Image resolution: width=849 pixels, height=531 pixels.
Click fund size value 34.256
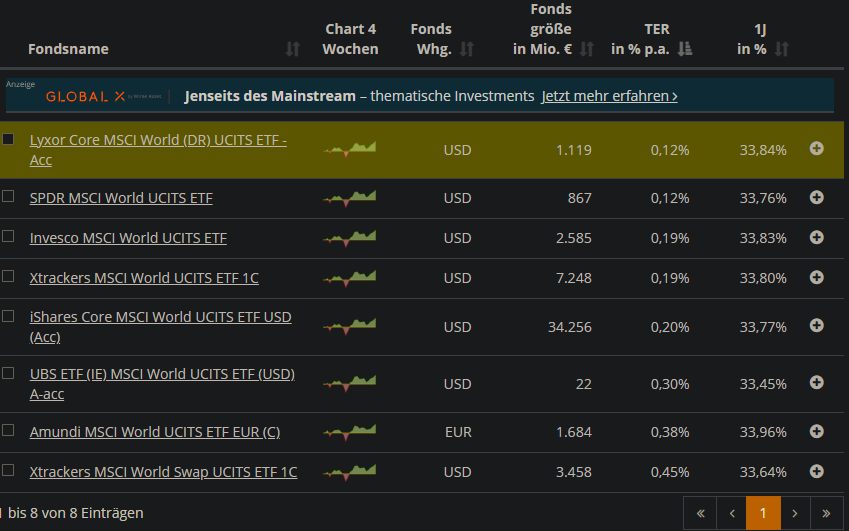point(570,327)
